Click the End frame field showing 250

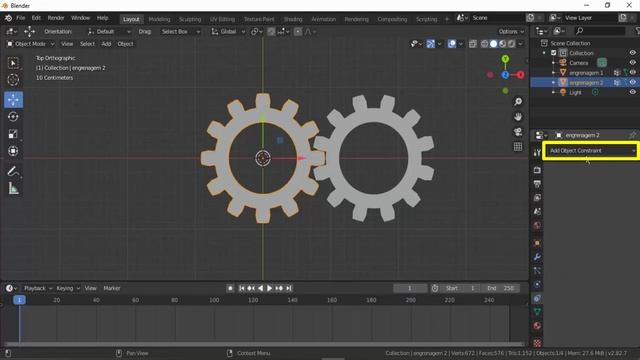click(501, 288)
